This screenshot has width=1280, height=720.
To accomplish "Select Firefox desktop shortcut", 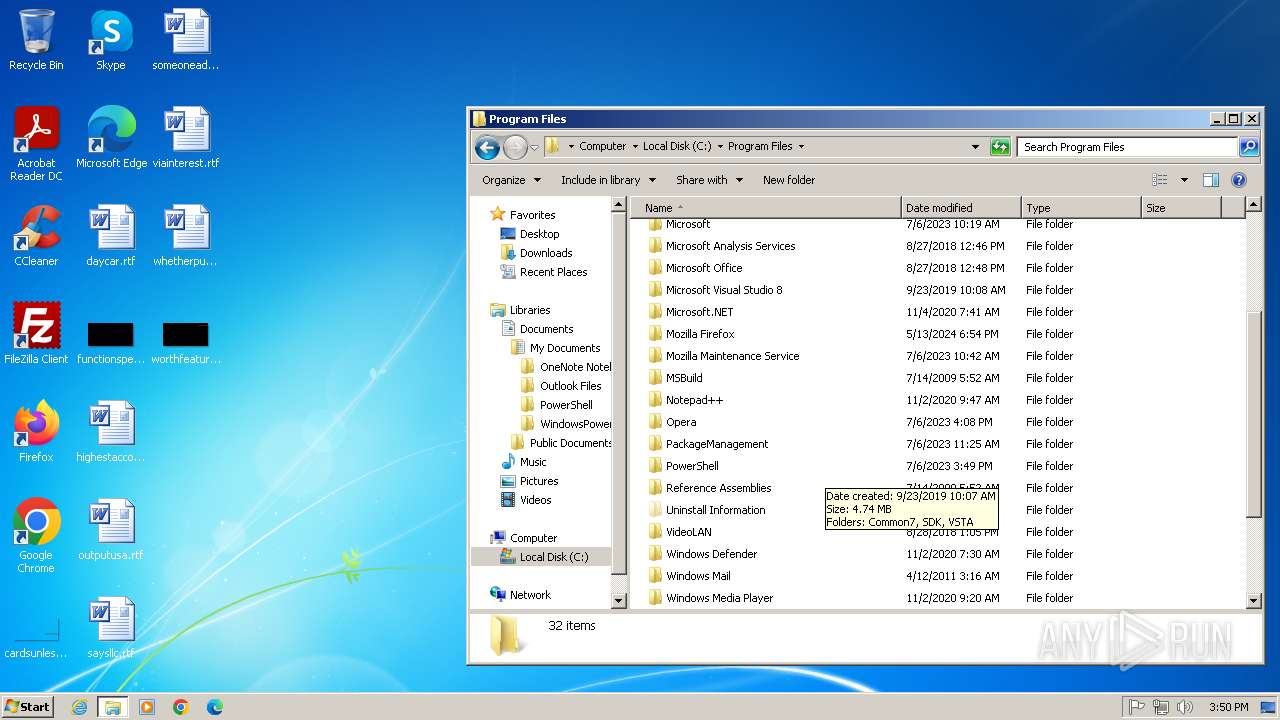I will [x=36, y=432].
